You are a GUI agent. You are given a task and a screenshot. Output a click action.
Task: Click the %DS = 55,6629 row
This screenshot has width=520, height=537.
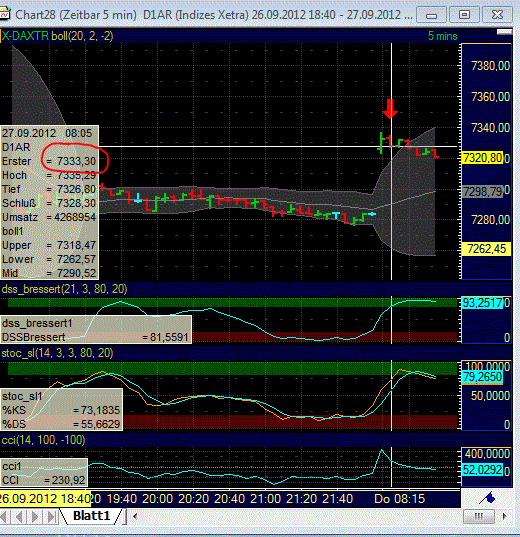[x=61, y=424]
